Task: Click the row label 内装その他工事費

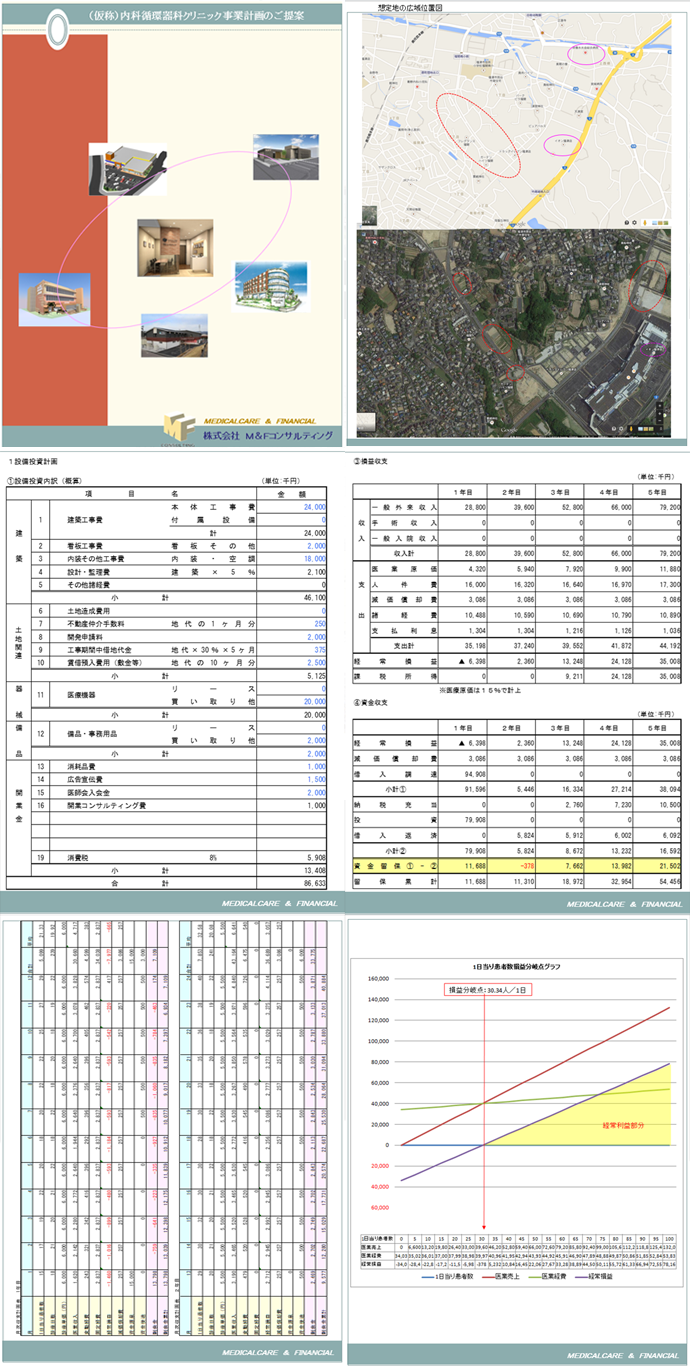Action: point(94,559)
